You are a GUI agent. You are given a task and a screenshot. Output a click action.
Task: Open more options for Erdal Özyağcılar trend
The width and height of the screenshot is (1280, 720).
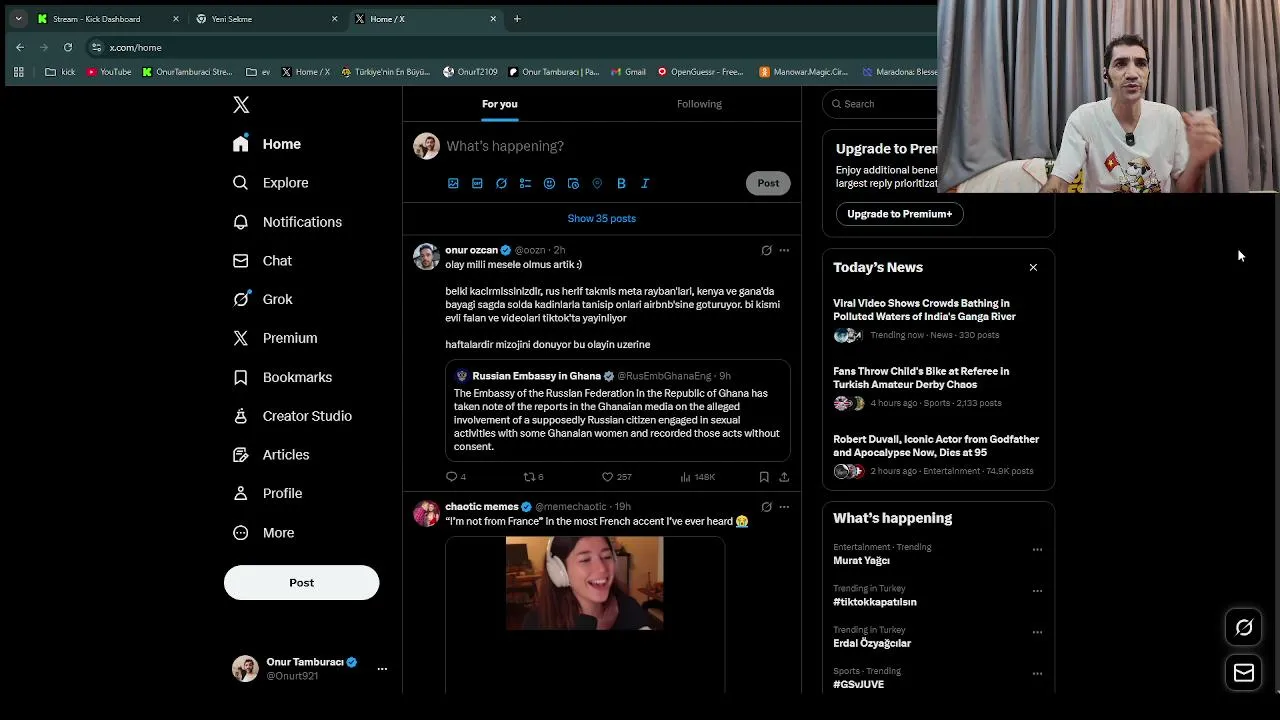point(1037,632)
